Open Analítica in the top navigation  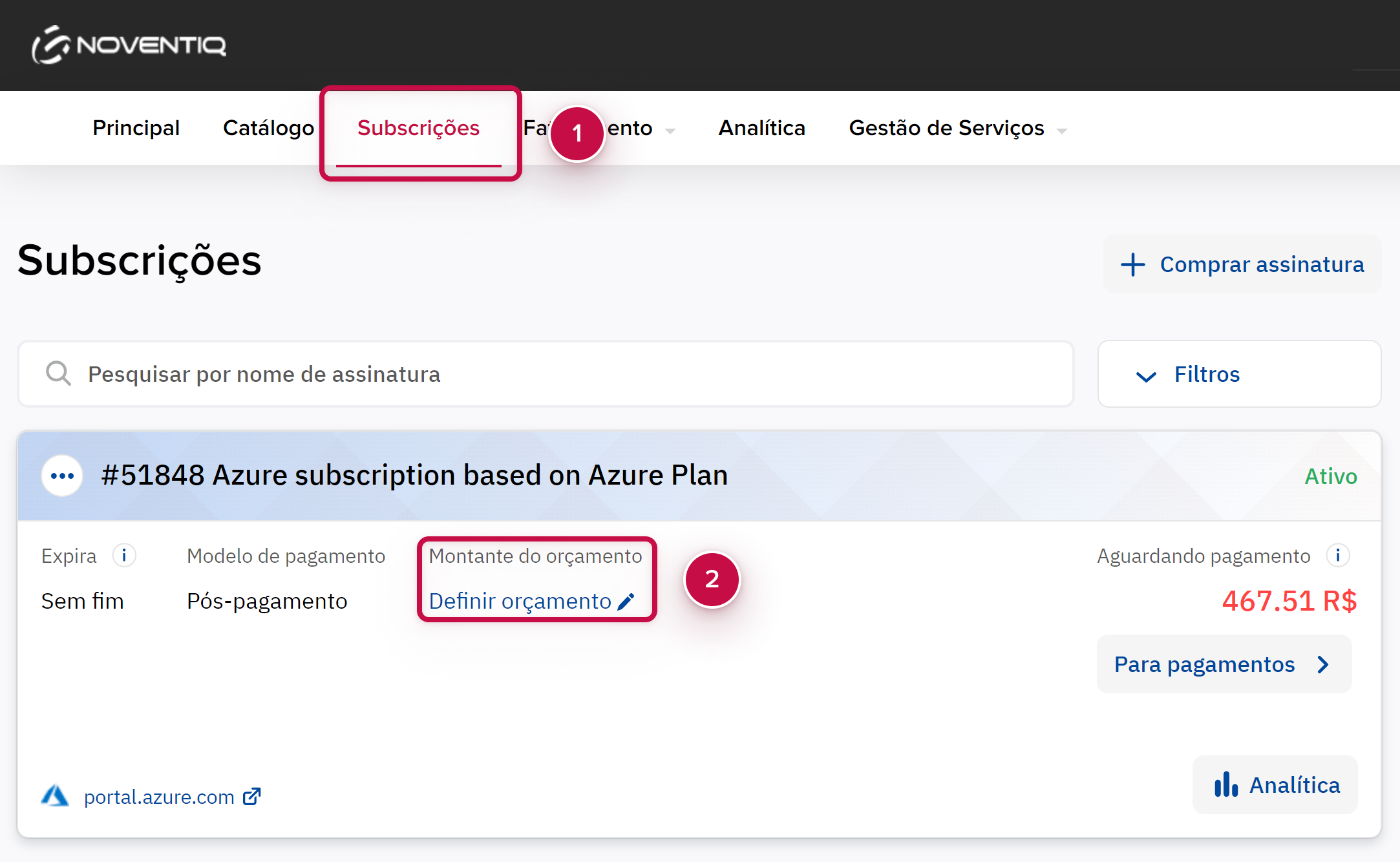pos(761,128)
